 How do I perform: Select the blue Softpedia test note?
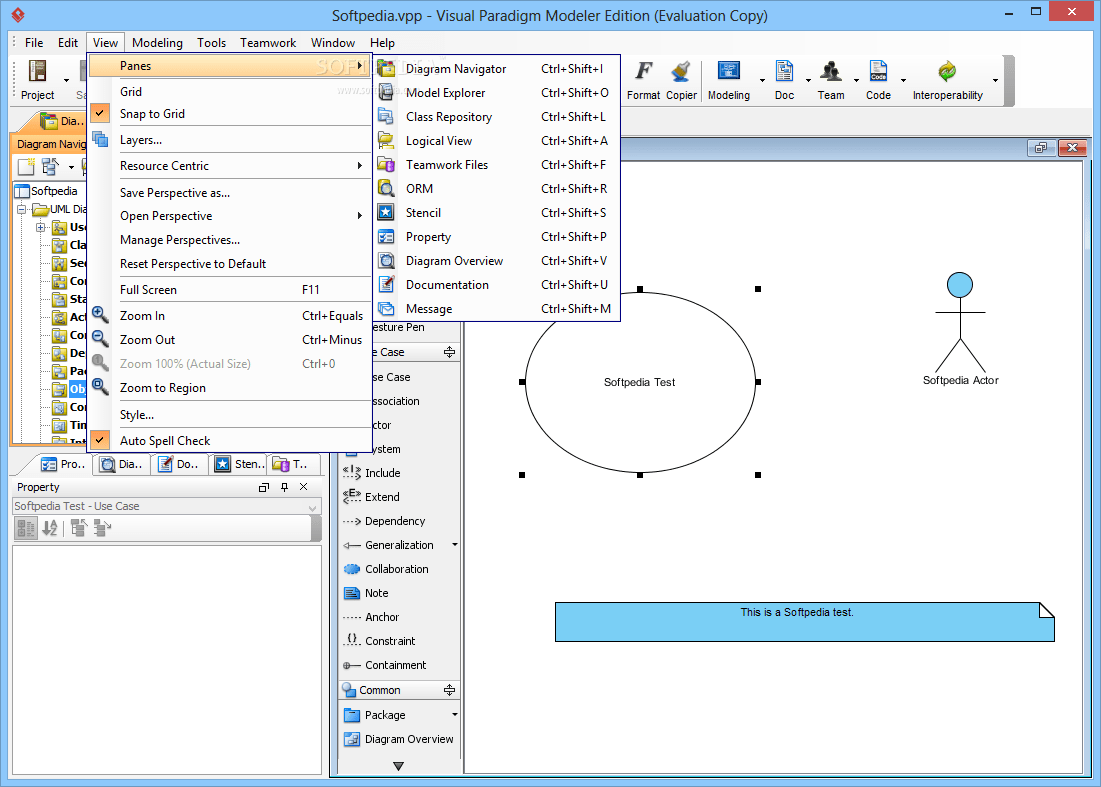pos(805,621)
